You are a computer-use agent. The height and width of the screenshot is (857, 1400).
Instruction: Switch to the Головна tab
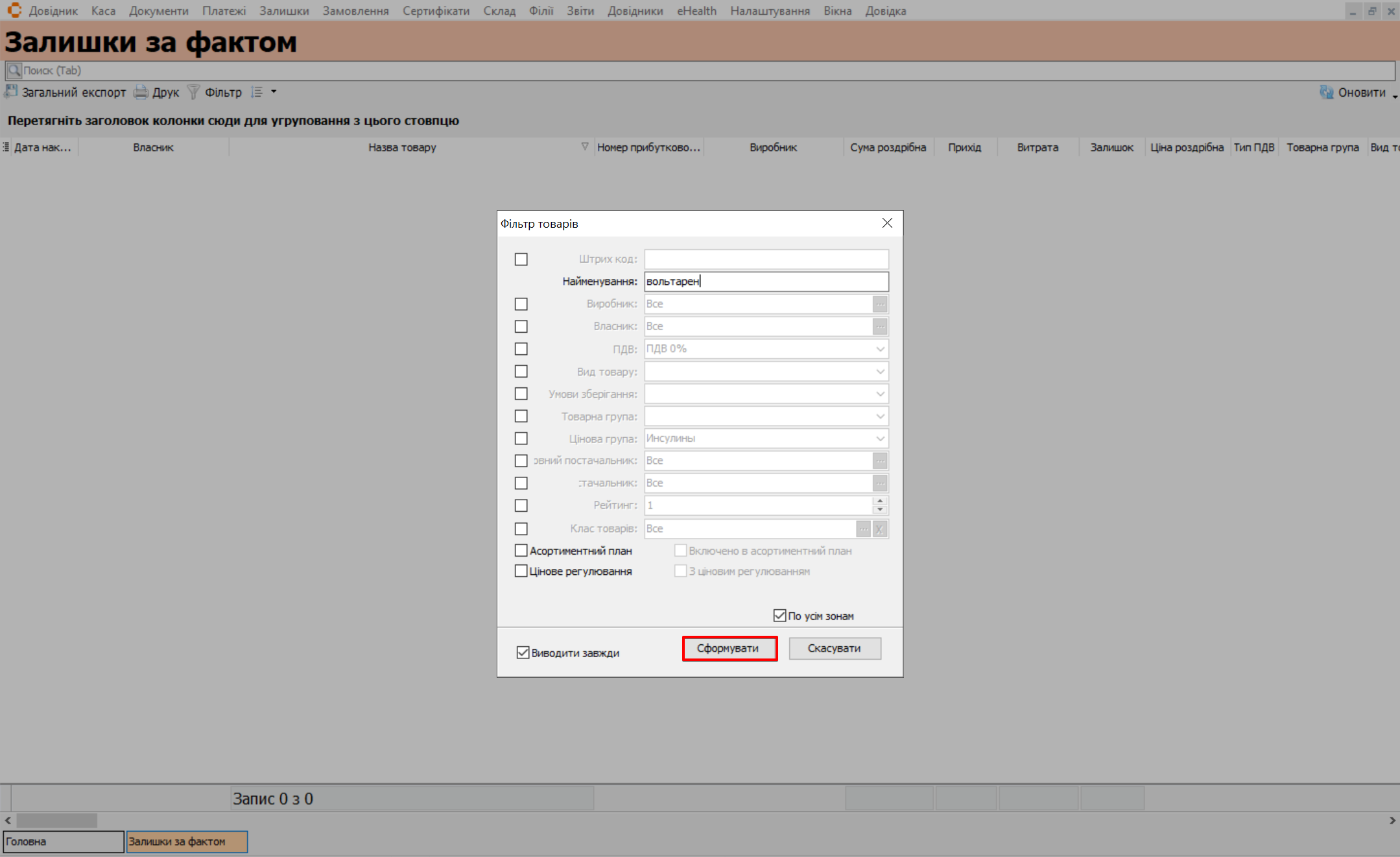point(63,841)
